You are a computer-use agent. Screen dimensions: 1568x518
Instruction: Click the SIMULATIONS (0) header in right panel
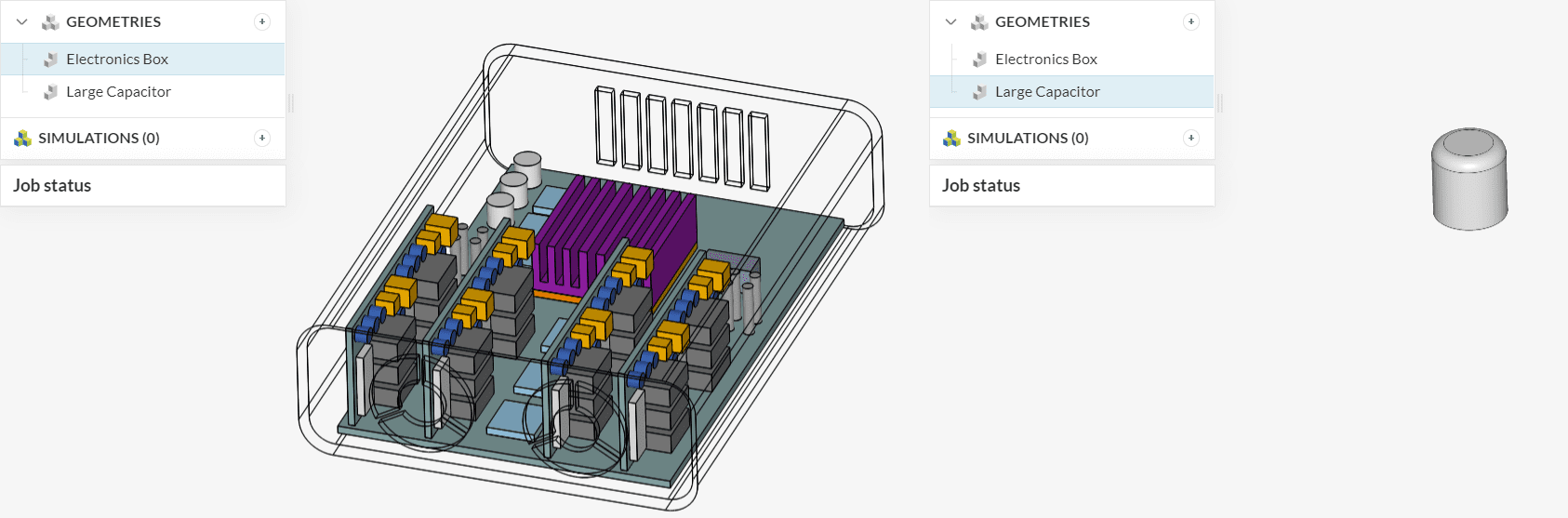click(1028, 138)
